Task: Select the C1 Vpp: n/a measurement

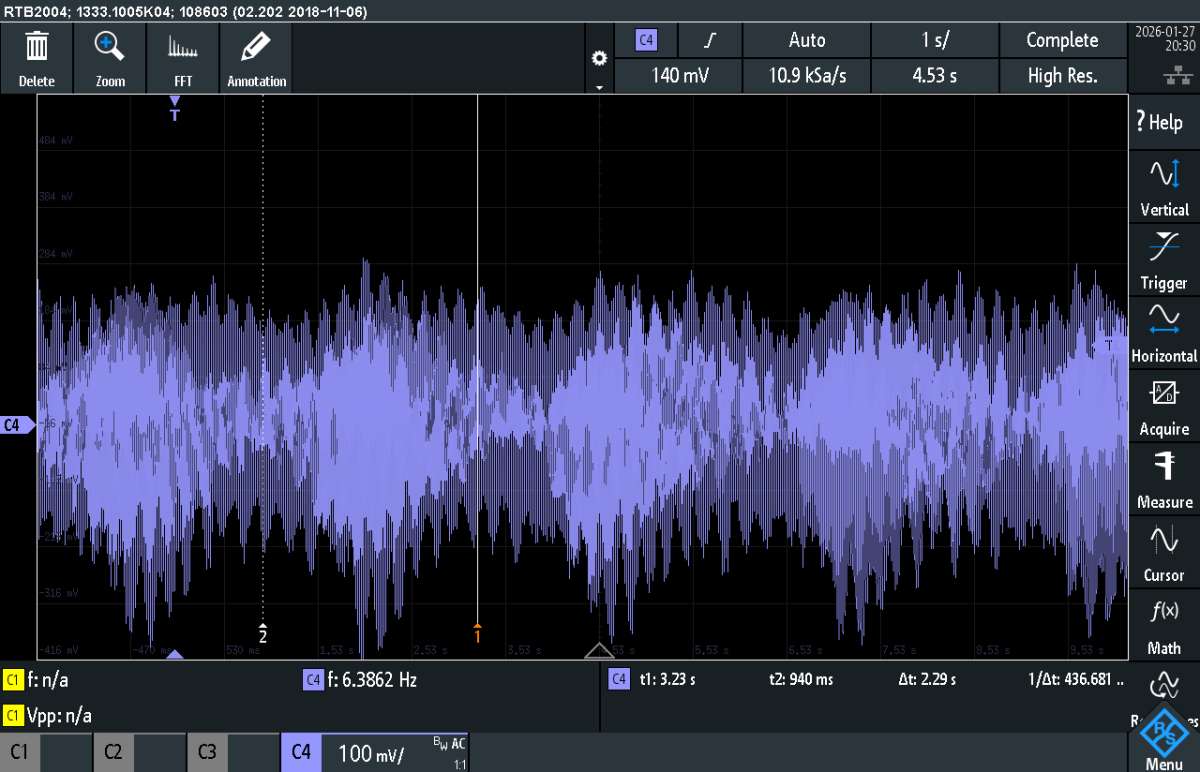Action: (49, 715)
